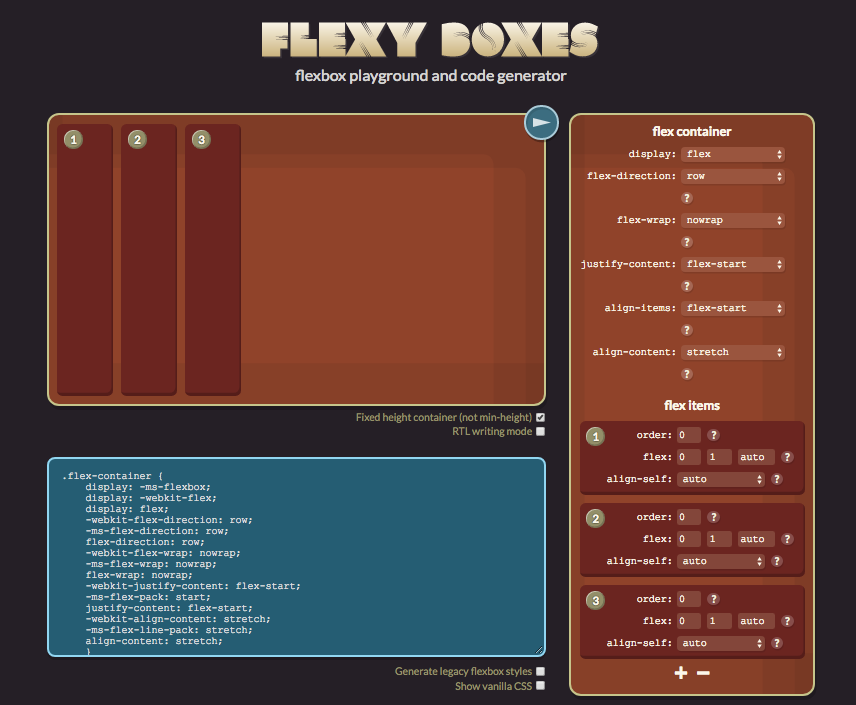Open flex help for flex item 3
856x705 pixels.
787,621
